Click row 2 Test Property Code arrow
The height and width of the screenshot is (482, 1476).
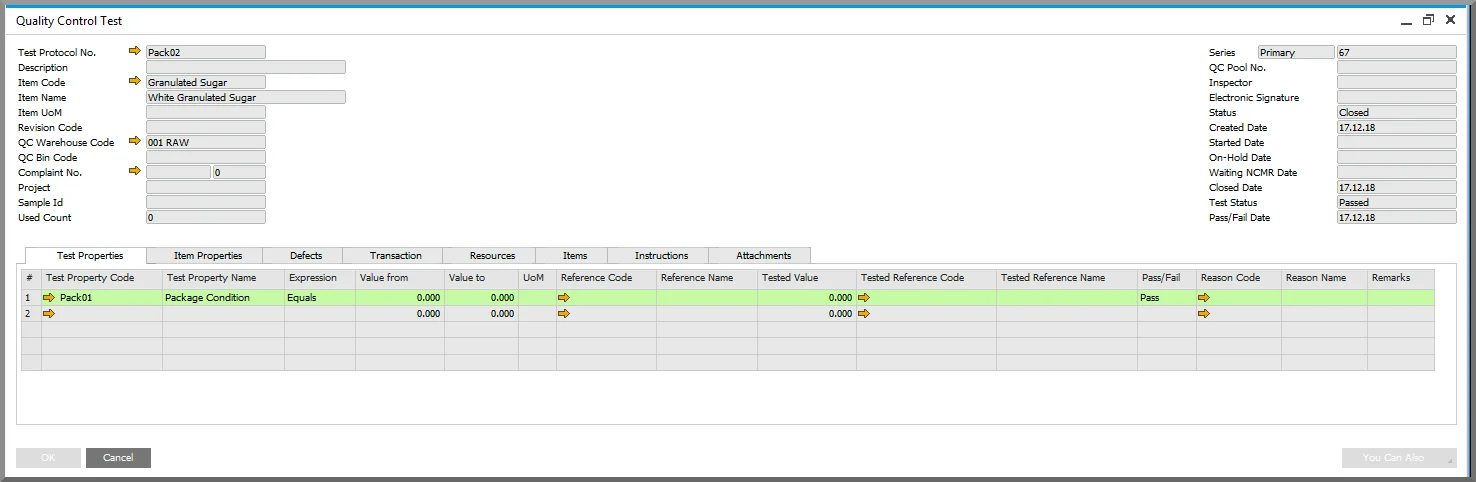49,314
